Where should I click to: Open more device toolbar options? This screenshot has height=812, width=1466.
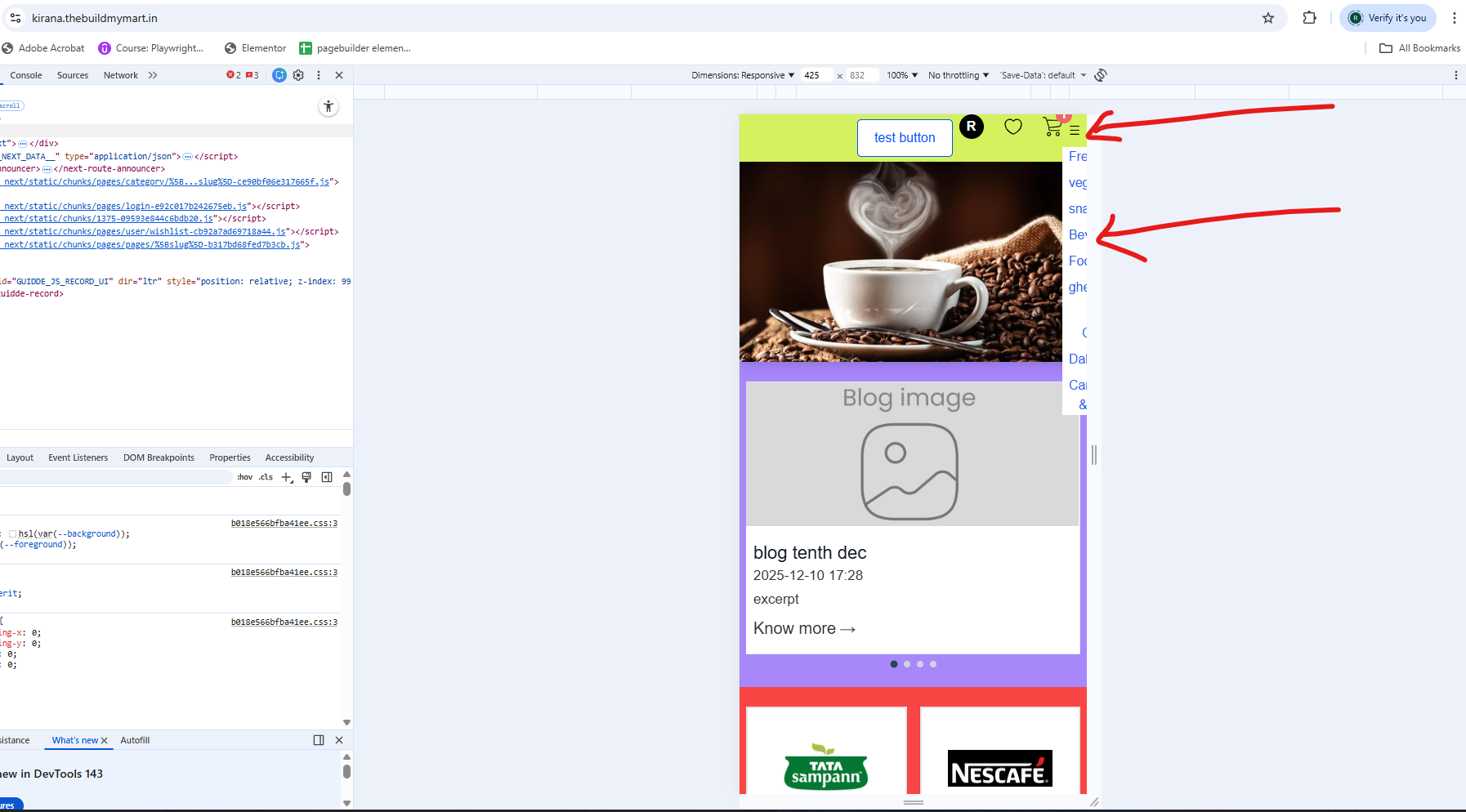pyautogui.click(x=1455, y=75)
